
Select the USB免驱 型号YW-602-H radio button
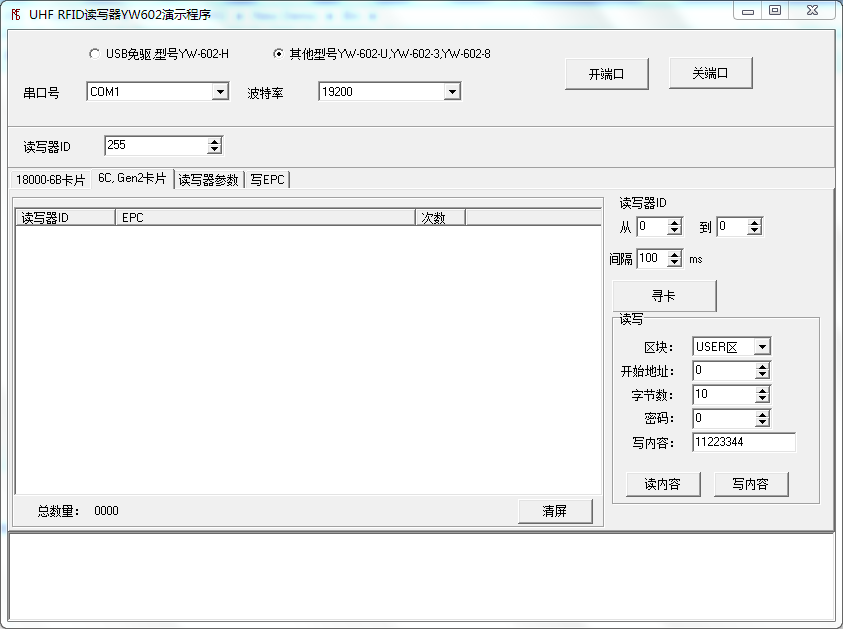pos(95,53)
